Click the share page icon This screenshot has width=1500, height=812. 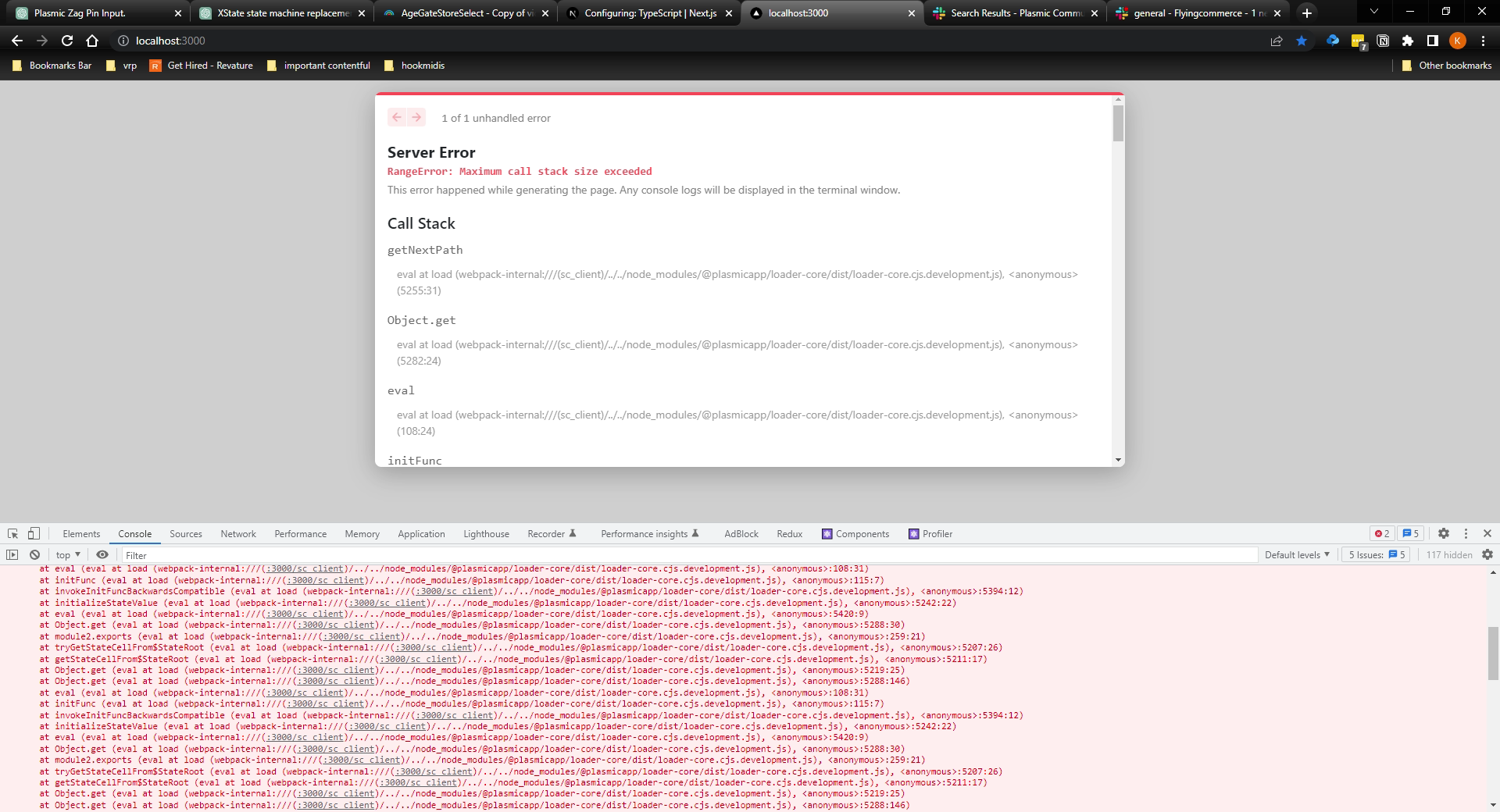coord(1277,41)
